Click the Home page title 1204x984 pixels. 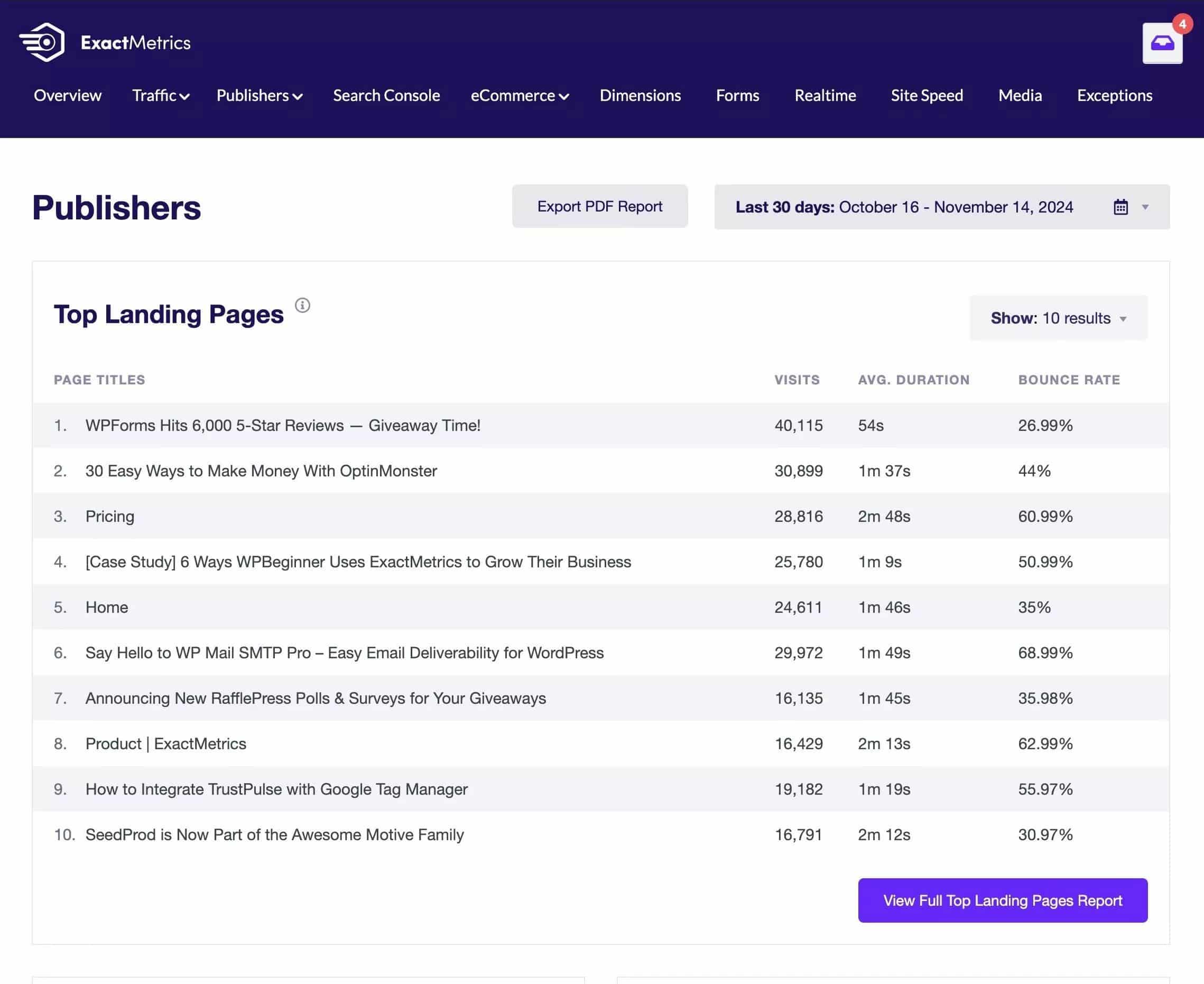(x=107, y=607)
